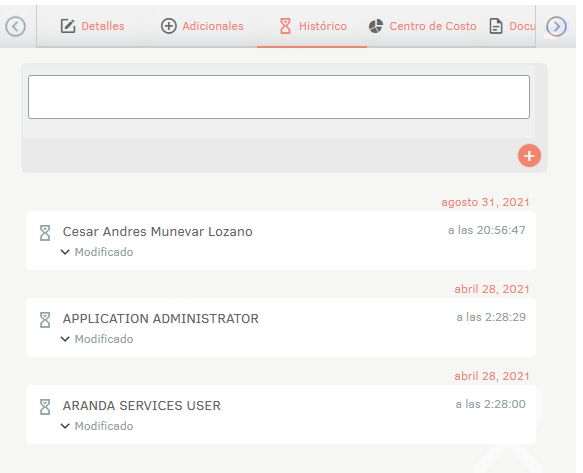Click the Histórico hourglass tab icon
This screenshot has width=583, height=473.
click(285, 26)
